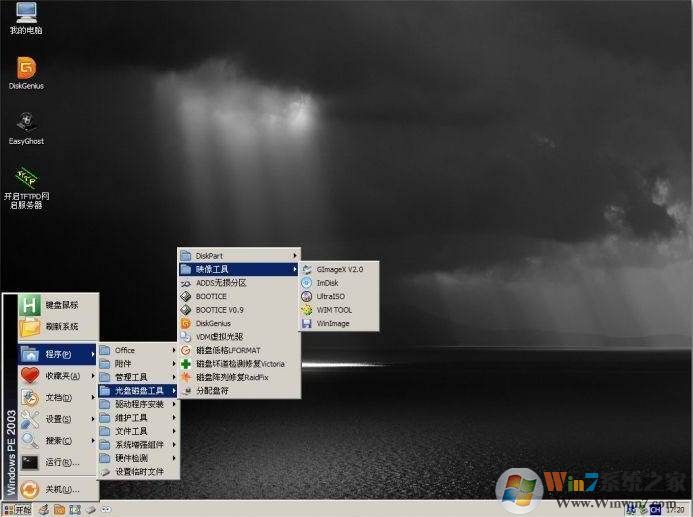Image resolution: width=693 pixels, height=517 pixels.
Task: Open the 硬件检测 programs folder
Action: 138,458
